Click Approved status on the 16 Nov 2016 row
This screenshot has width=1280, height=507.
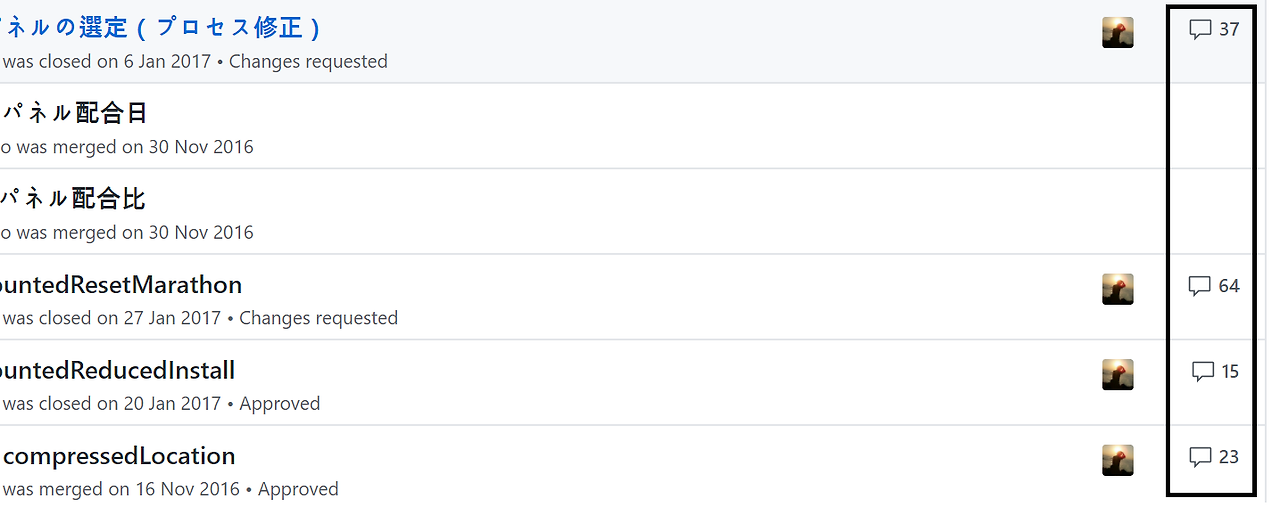tap(298, 489)
